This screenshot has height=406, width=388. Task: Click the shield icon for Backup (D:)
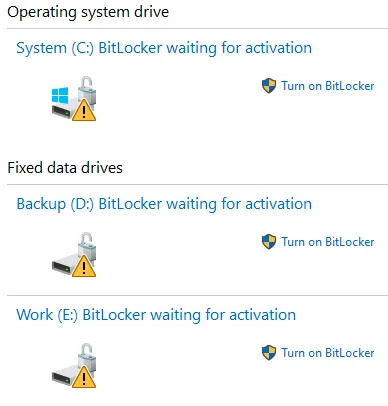269,242
